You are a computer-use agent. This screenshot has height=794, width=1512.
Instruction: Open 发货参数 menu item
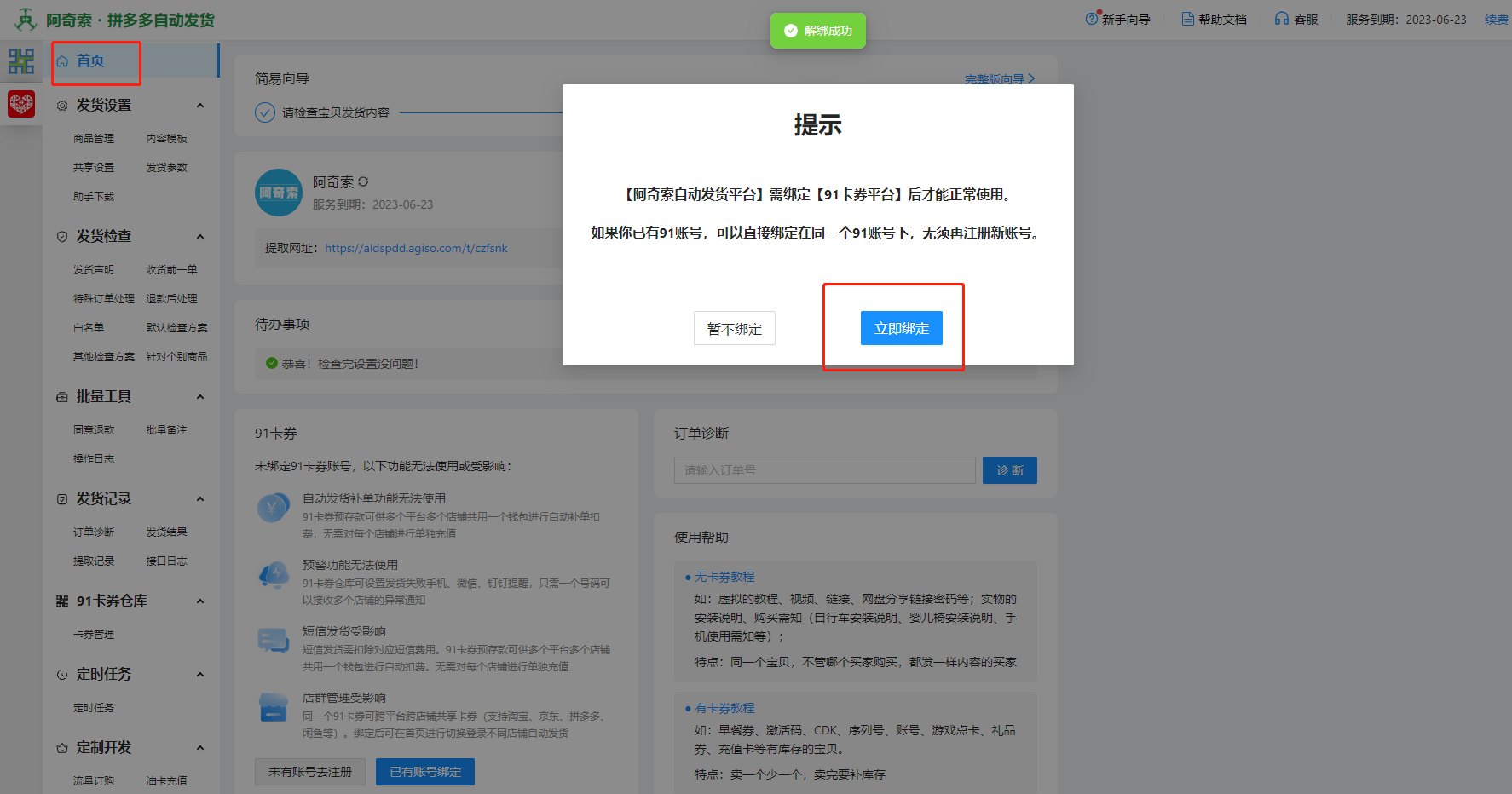(x=166, y=167)
